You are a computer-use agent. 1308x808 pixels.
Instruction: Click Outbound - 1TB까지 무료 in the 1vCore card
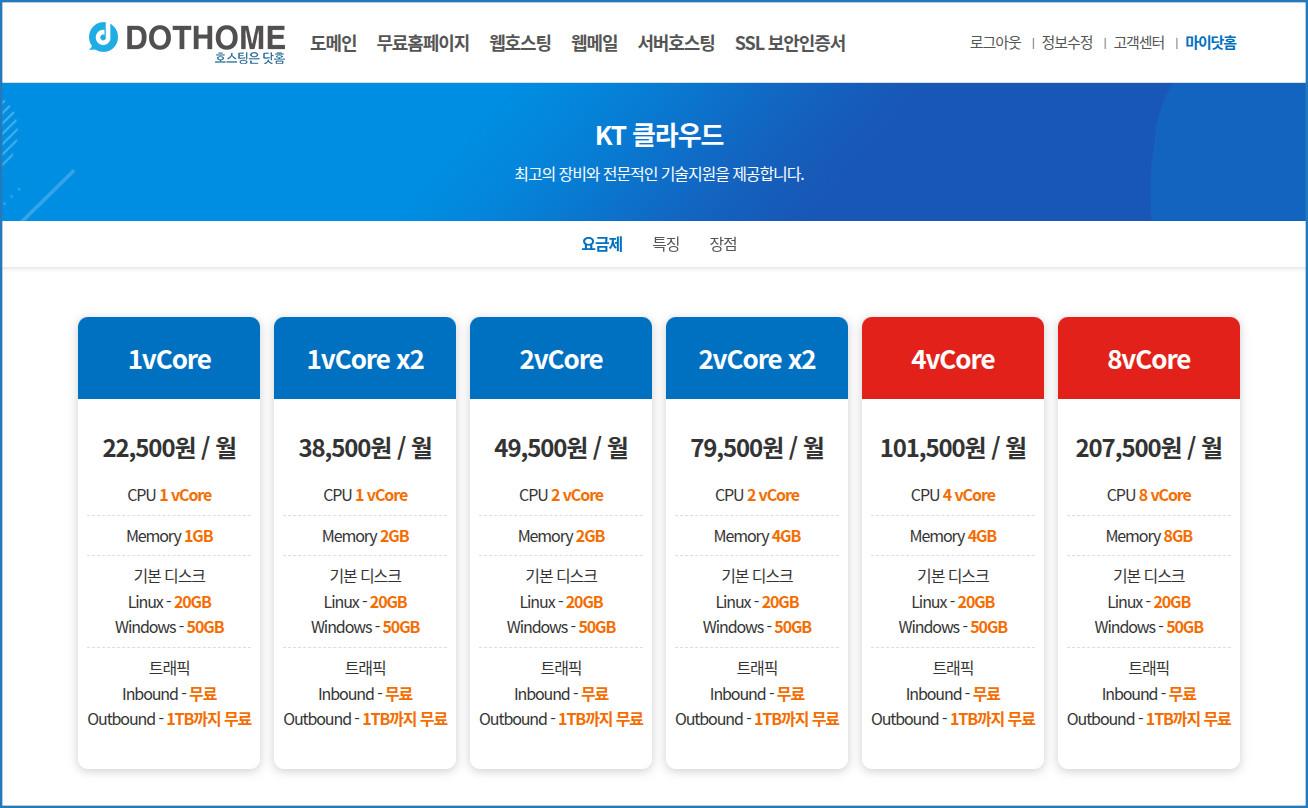169,719
